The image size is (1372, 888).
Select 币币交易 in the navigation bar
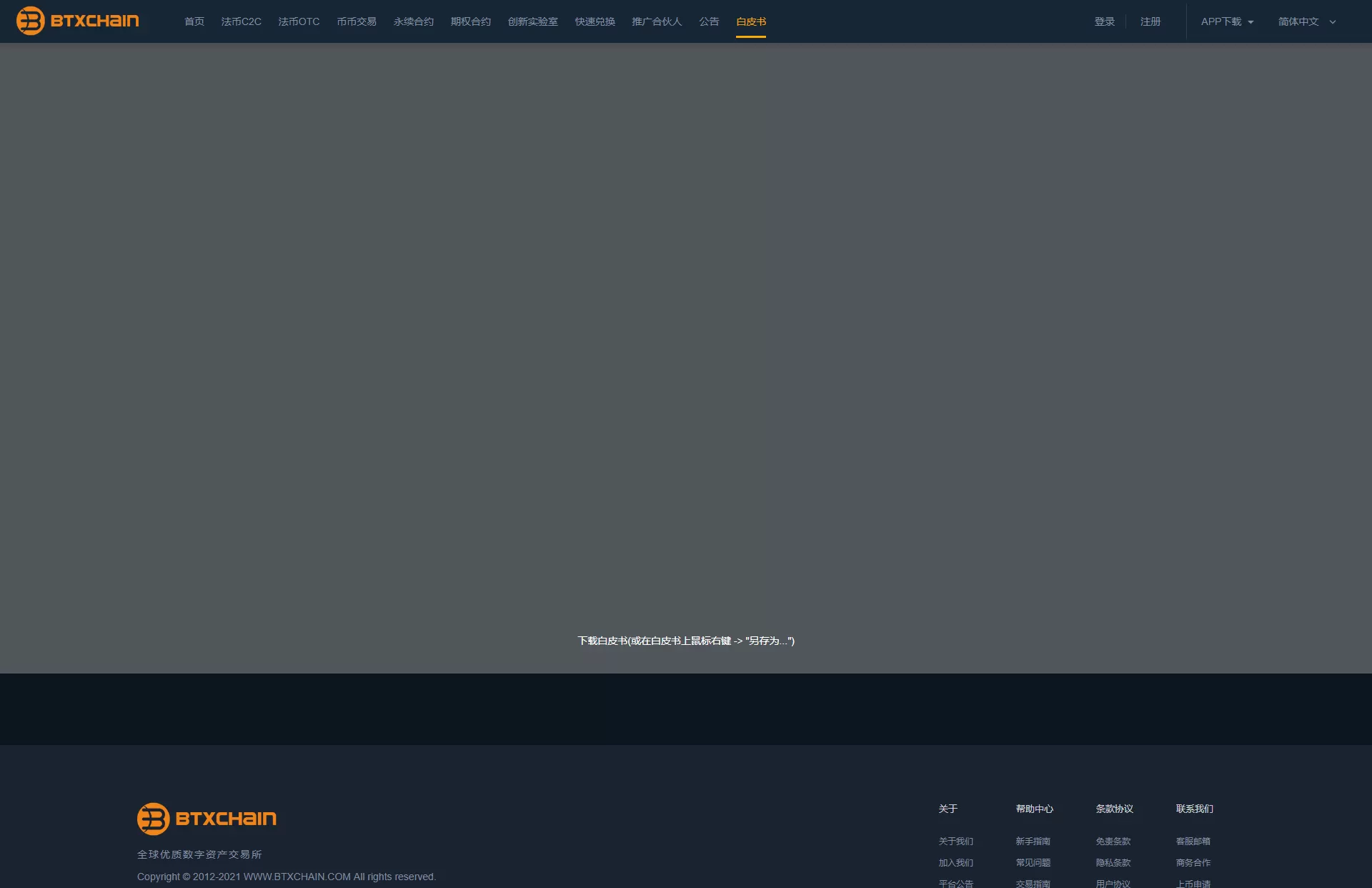tap(357, 21)
